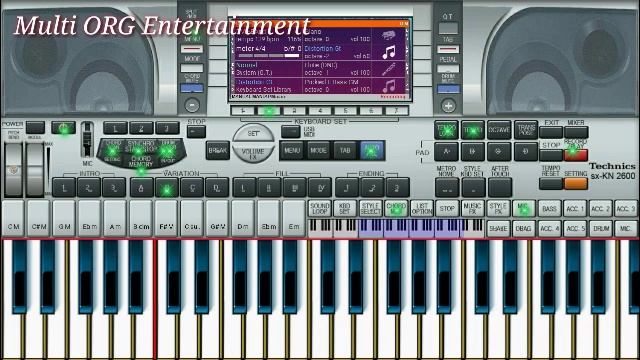
Task: Start Intro 3 button
Action: [114, 188]
